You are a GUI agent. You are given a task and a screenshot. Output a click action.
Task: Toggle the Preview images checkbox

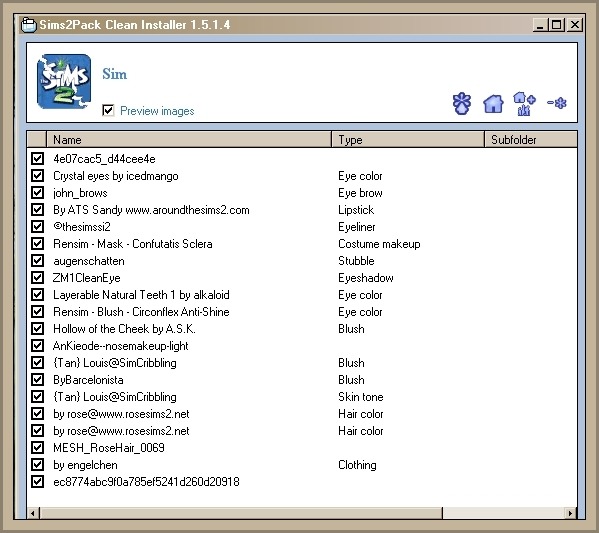tap(108, 110)
